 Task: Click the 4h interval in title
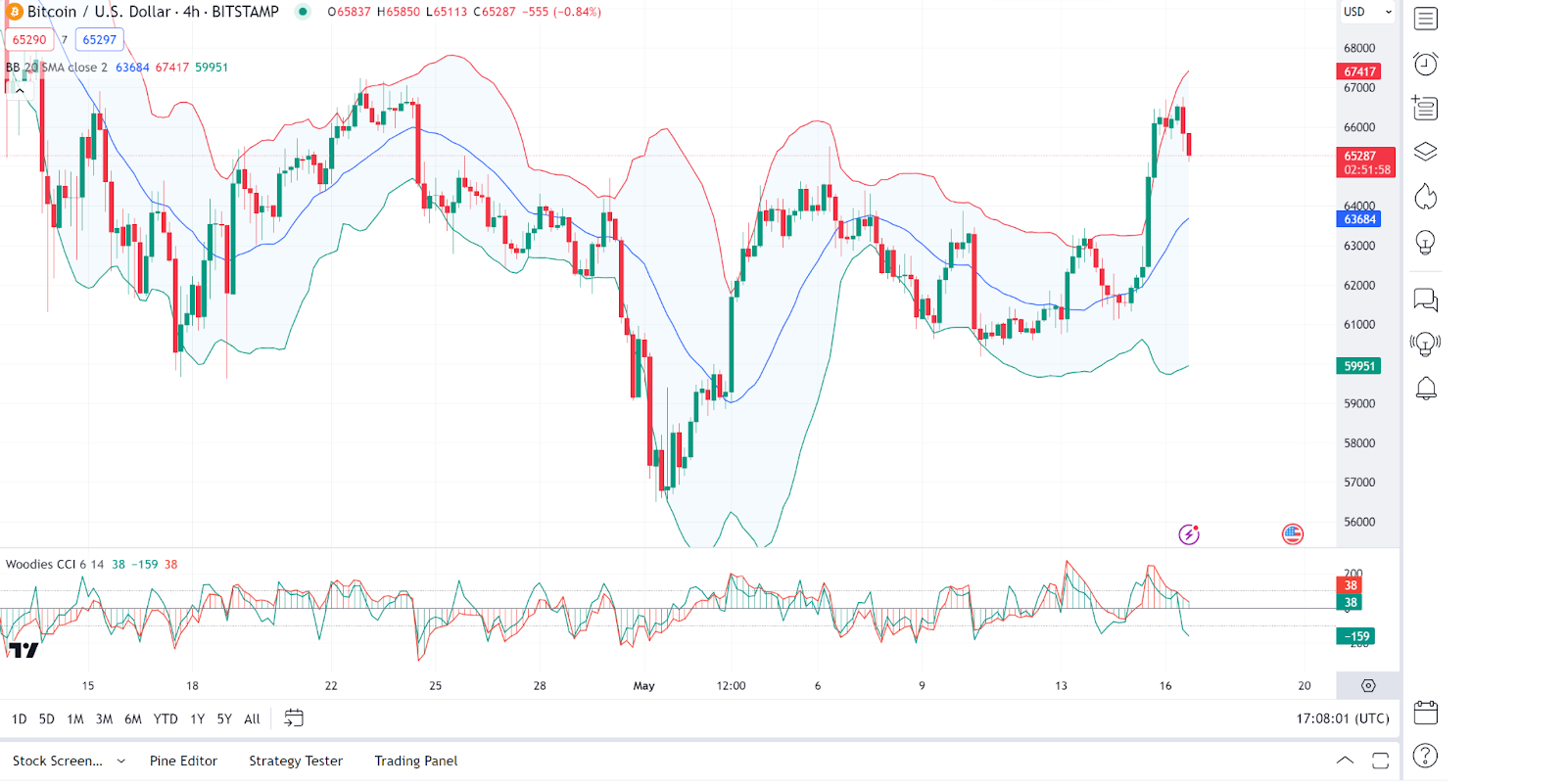click(x=191, y=12)
